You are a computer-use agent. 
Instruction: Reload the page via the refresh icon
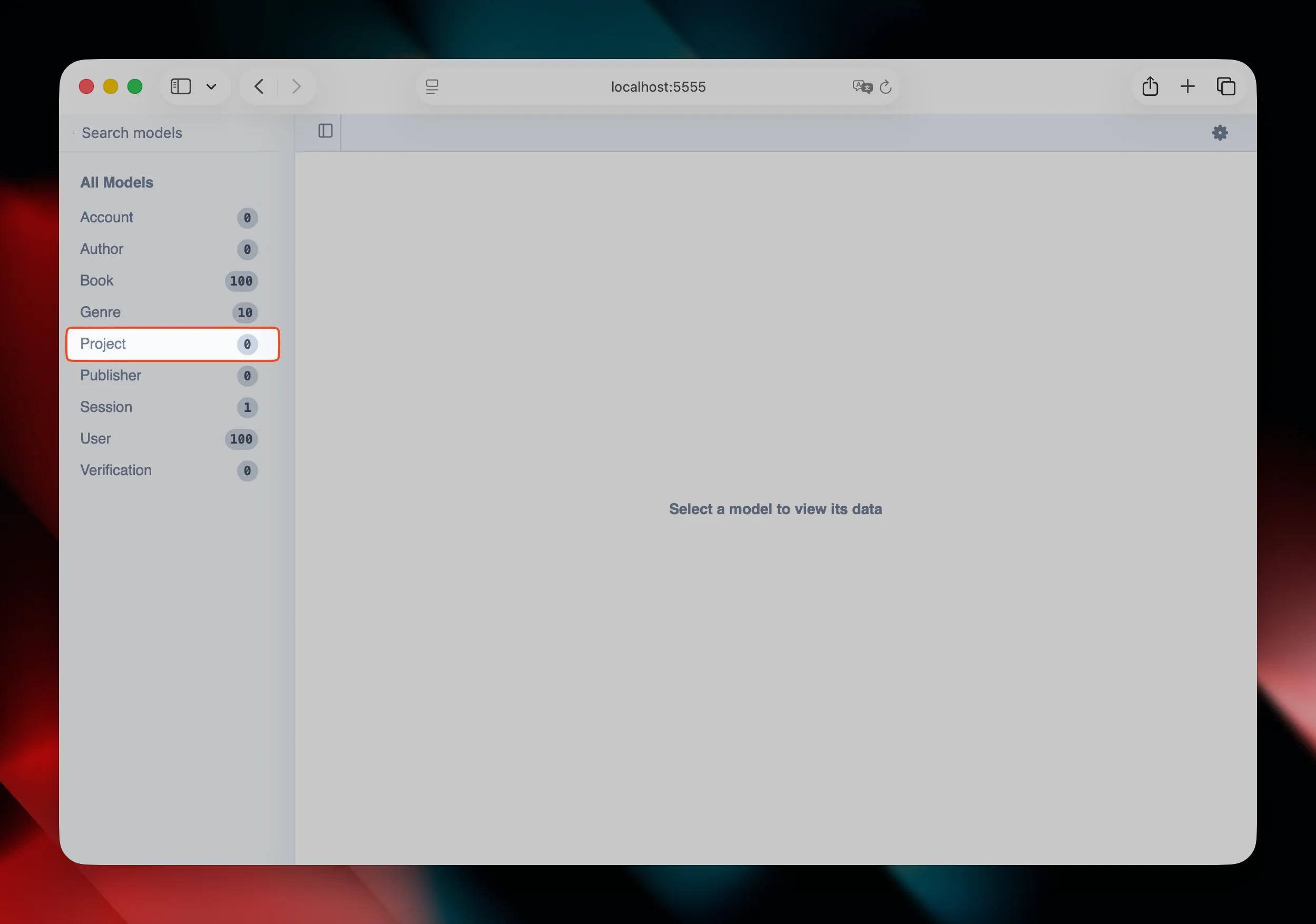886,87
